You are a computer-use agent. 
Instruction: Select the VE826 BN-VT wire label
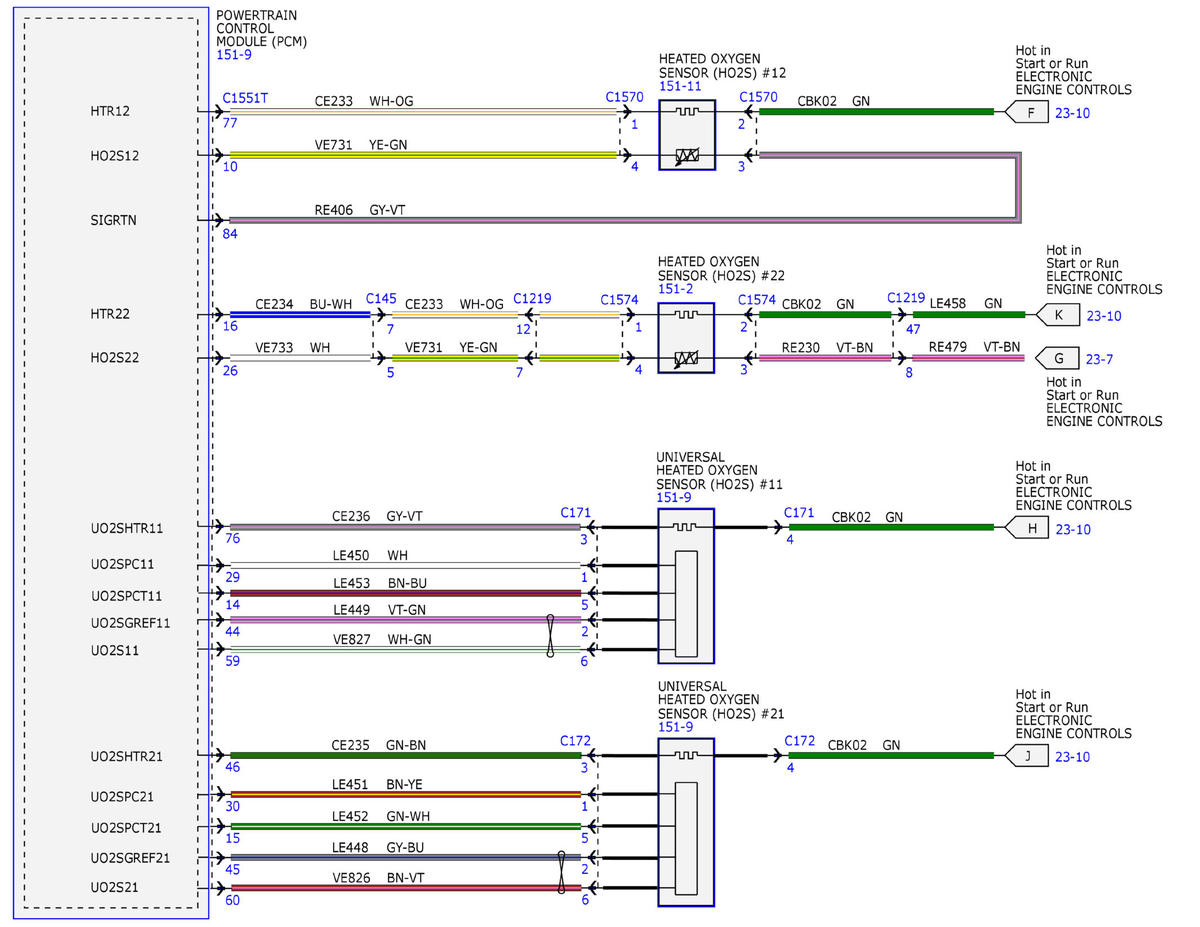coord(379,877)
